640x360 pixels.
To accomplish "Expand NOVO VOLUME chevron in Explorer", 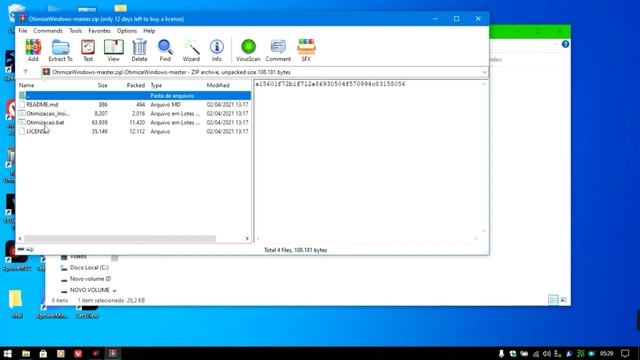I will pyautogui.click(x=115, y=290).
